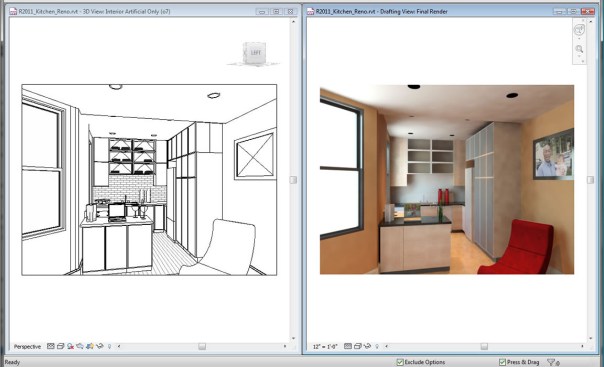The height and width of the screenshot is (367, 604).
Task: Click Temporary Hide/Isolate glasses in 3D view
Action: pyautogui.click(x=100, y=346)
